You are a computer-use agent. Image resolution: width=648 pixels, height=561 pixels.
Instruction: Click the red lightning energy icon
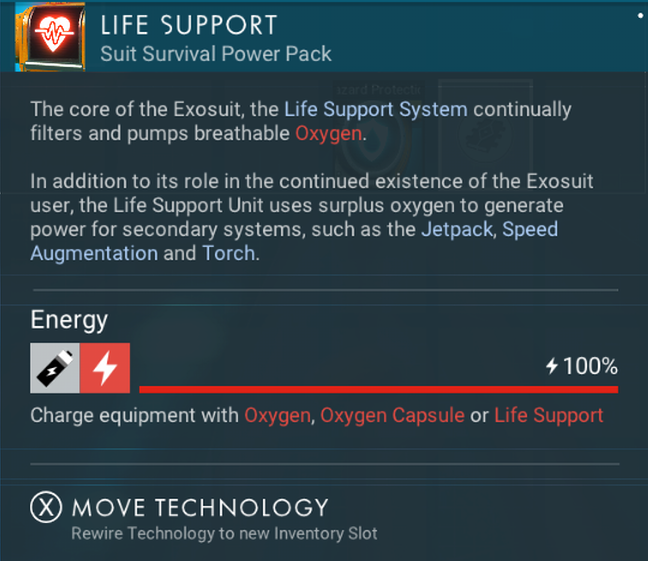click(x=104, y=369)
